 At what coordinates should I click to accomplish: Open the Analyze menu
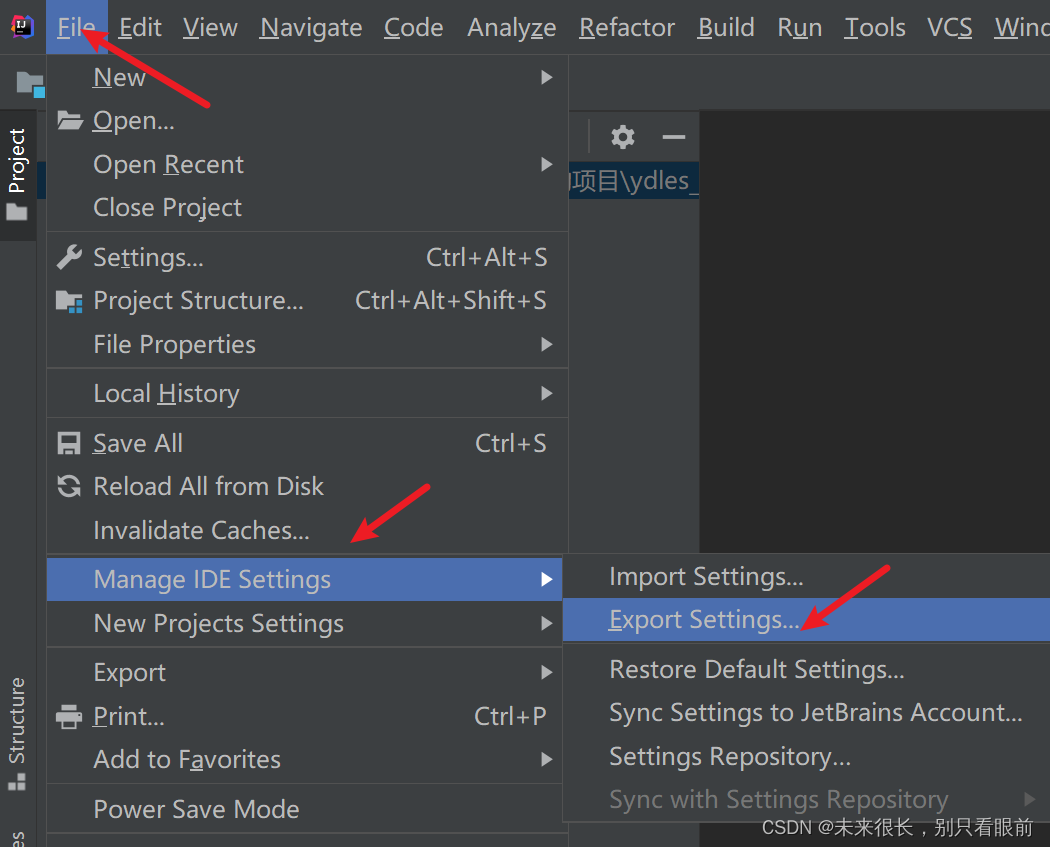pyautogui.click(x=512, y=27)
